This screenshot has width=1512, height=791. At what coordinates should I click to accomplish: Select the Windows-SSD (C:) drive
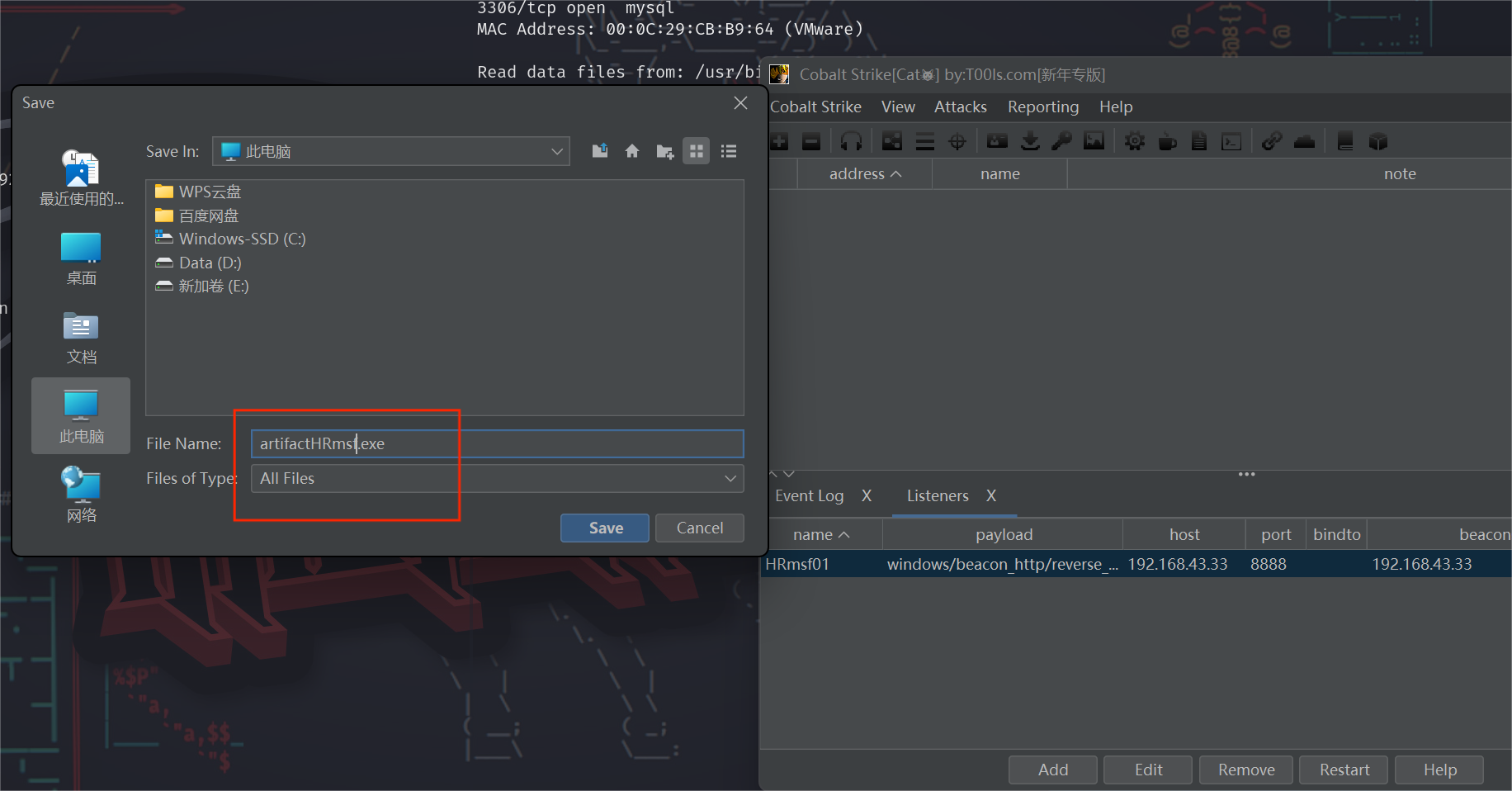tap(230, 239)
